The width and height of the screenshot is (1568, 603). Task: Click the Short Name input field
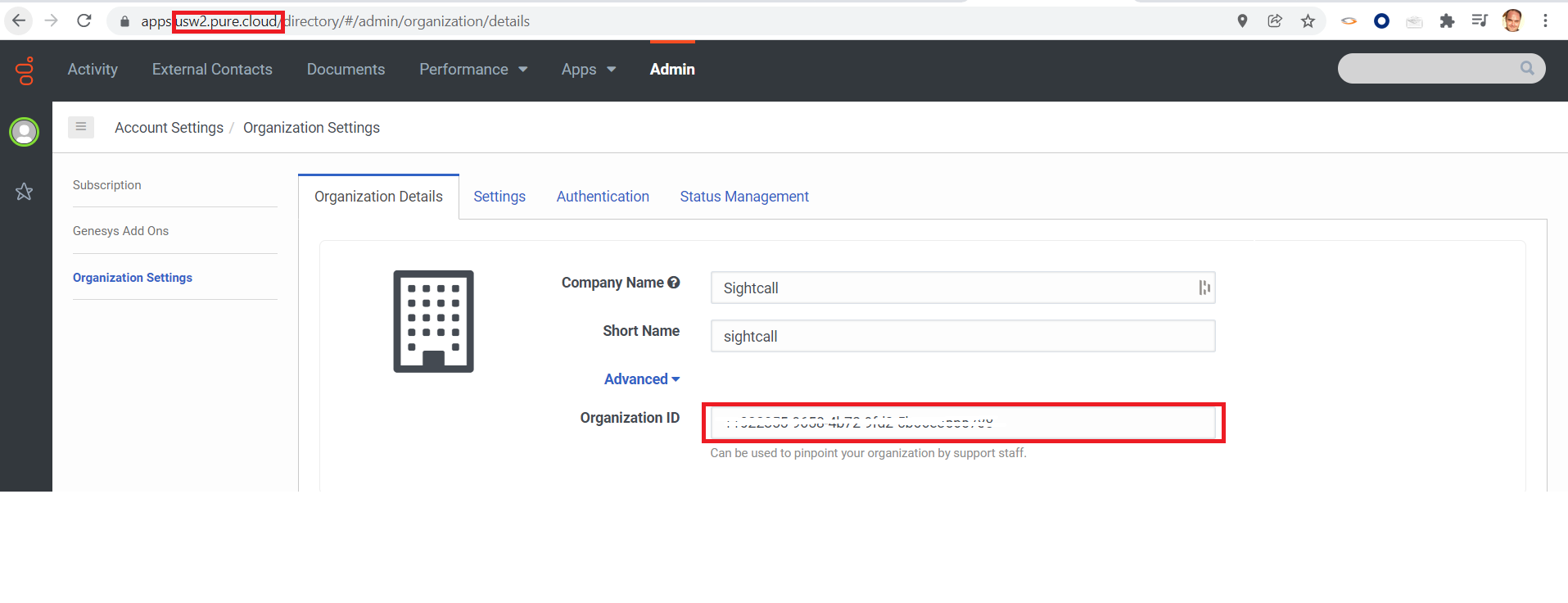[x=963, y=336]
